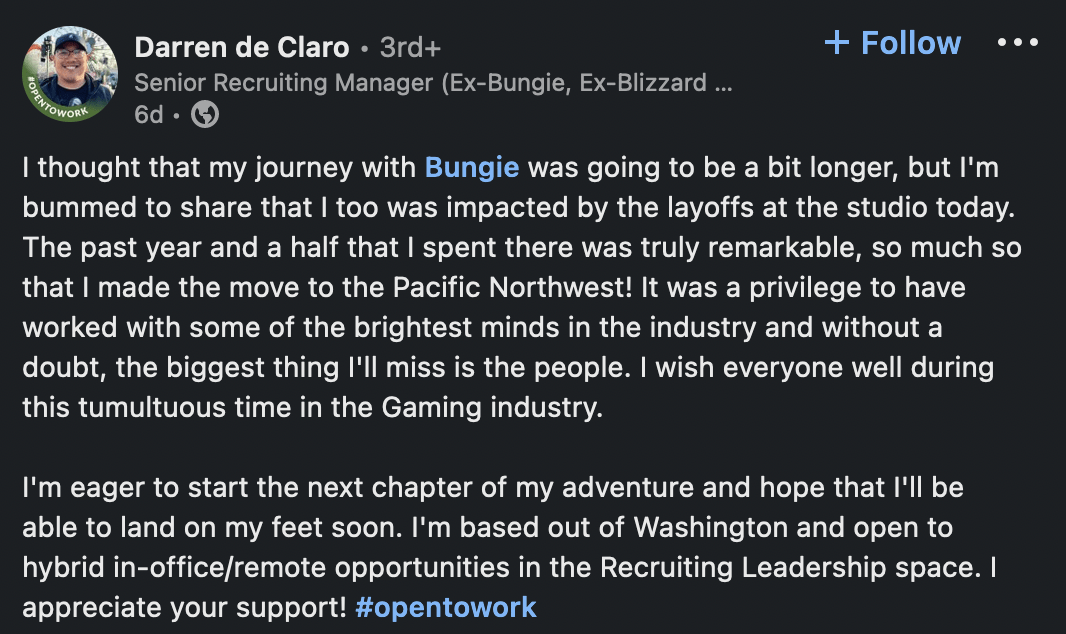Viewport: 1066px width, 634px height.
Task: Click the plus icon beside Follow
Action: click(837, 43)
